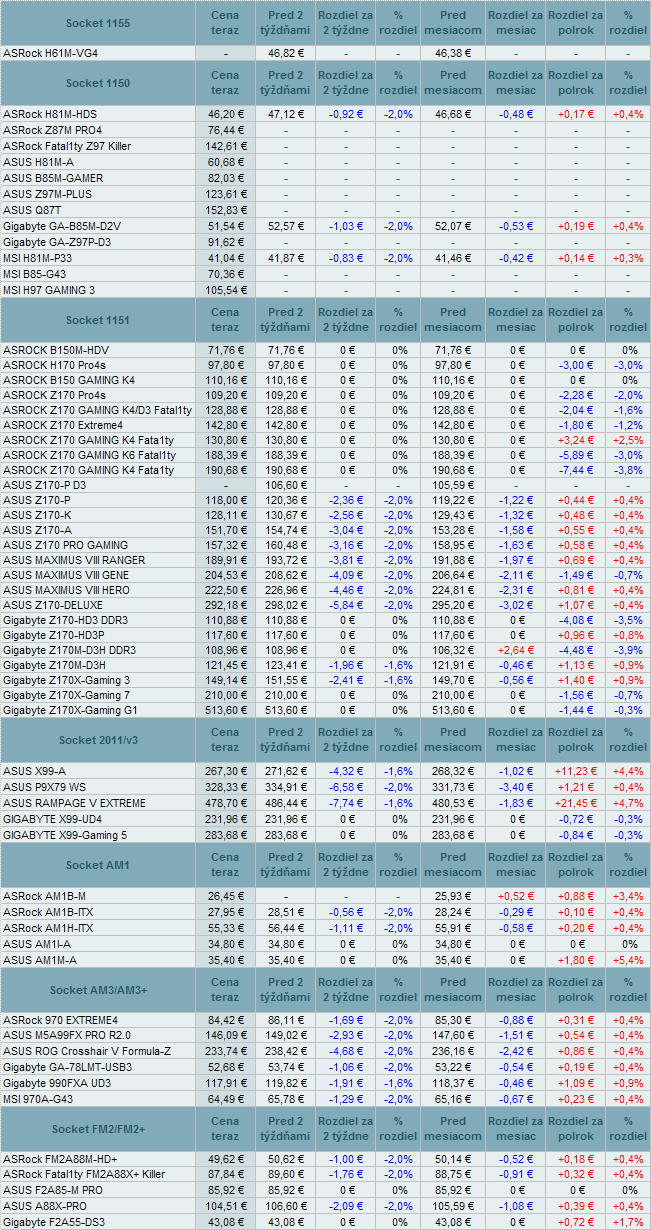Select the ASUS Z170 PRO GAMING name

pos(65,546)
